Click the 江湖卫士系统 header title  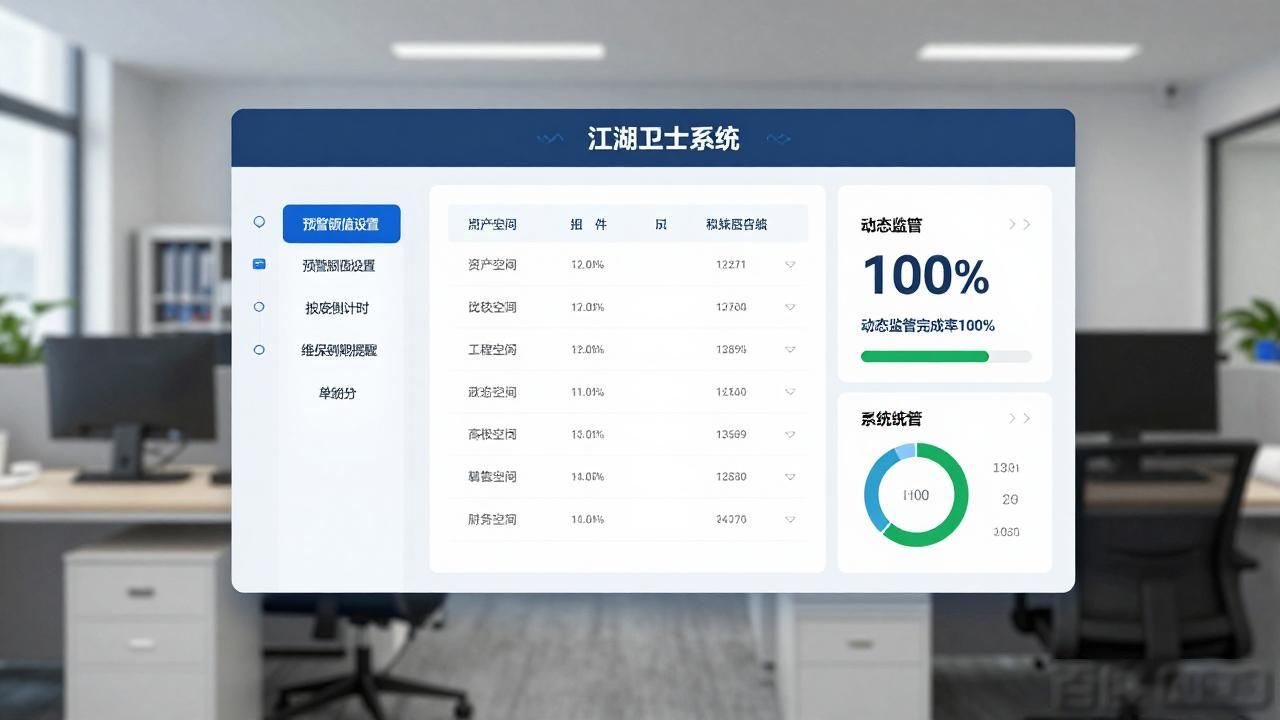click(x=664, y=139)
